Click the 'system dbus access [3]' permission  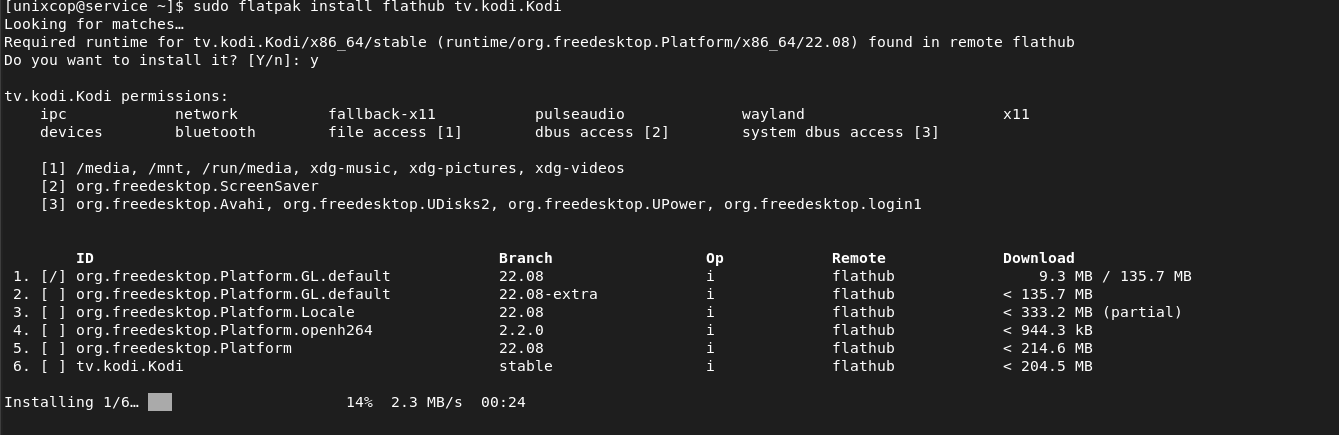pos(840,132)
